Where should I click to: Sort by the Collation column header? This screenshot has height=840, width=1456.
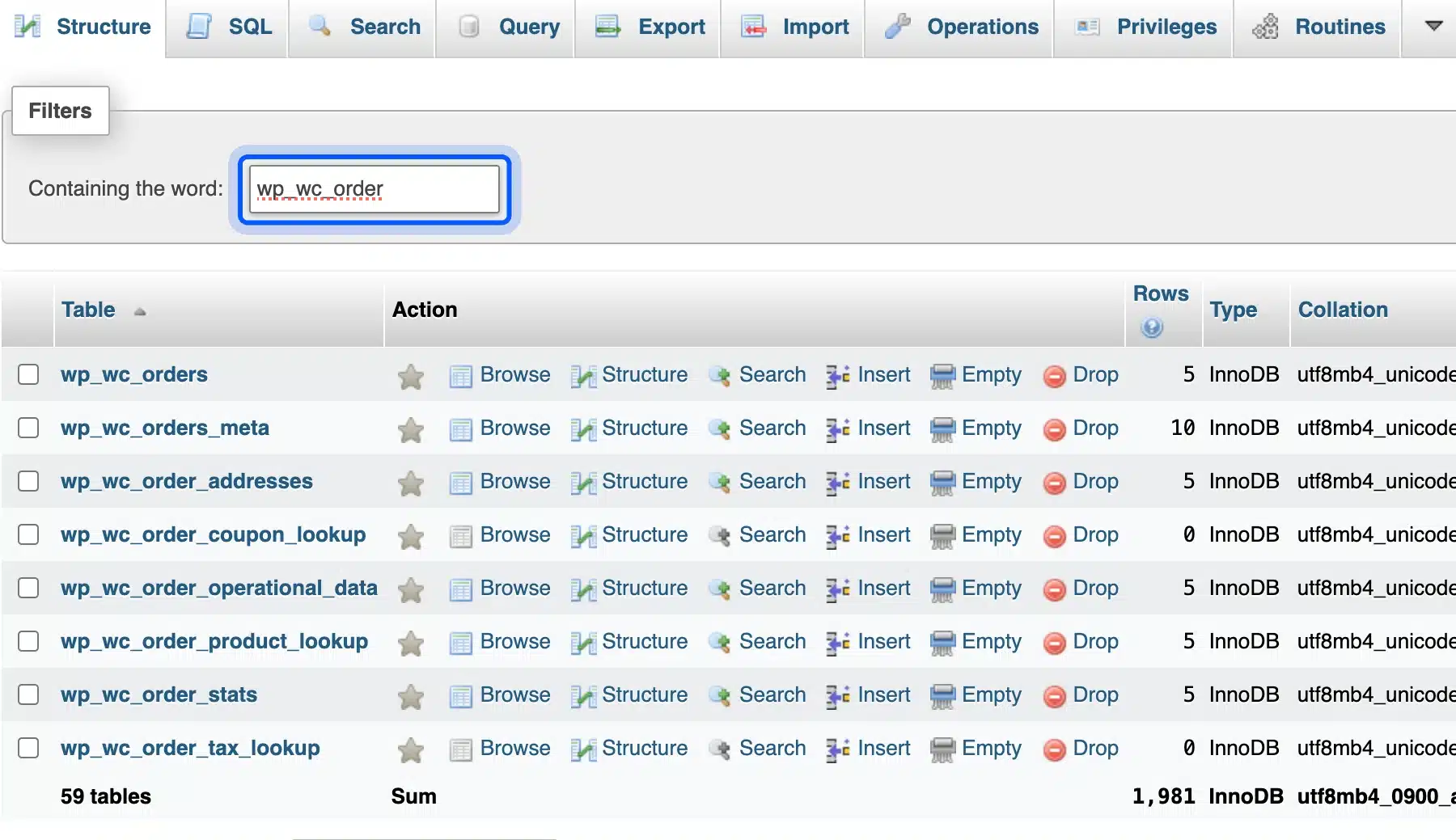click(x=1343, y=310)
